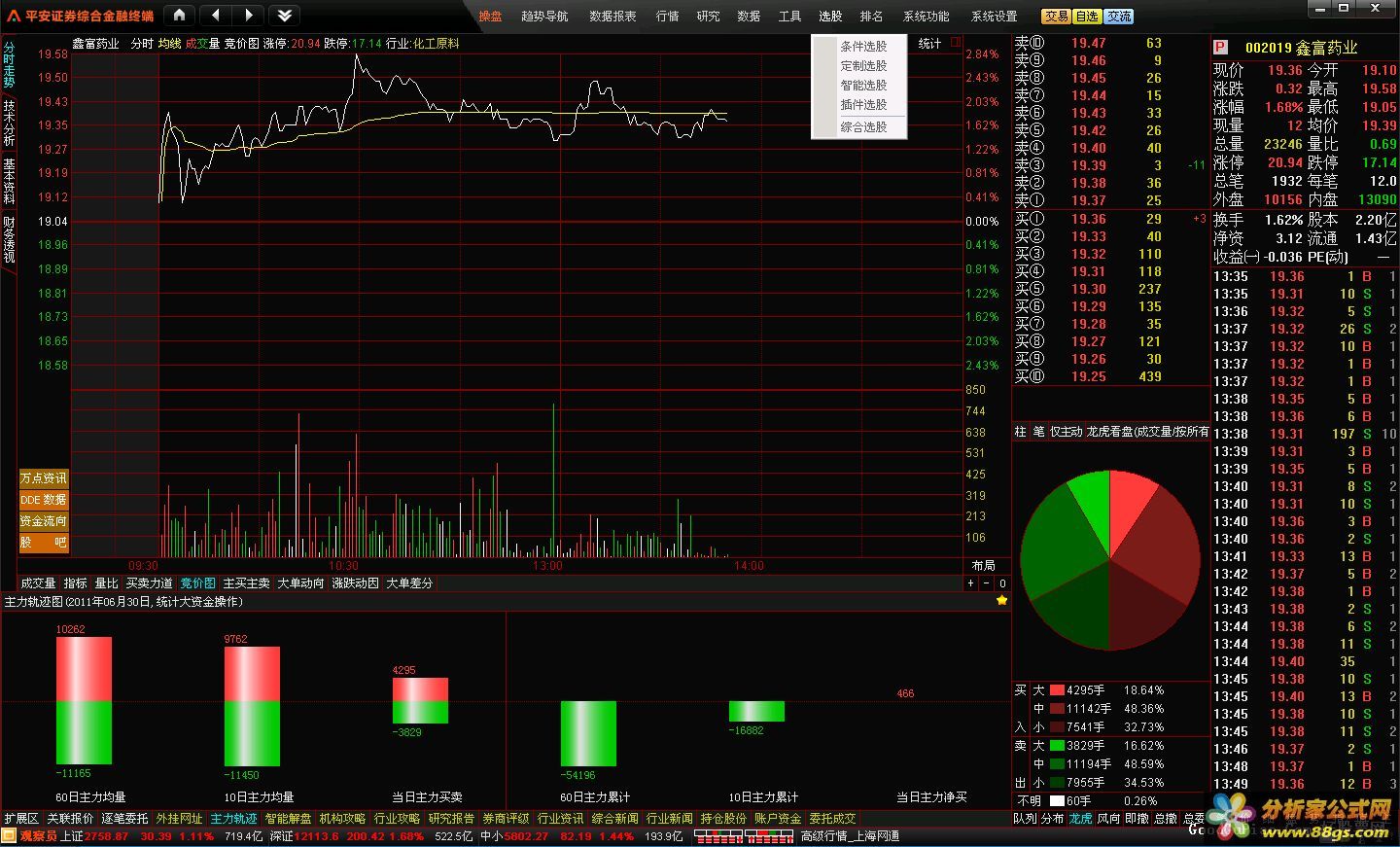Select the 分时走势 side tab
Image resolution: width=1400 pixels, height=847 pixels.
[x=9, y=64]
